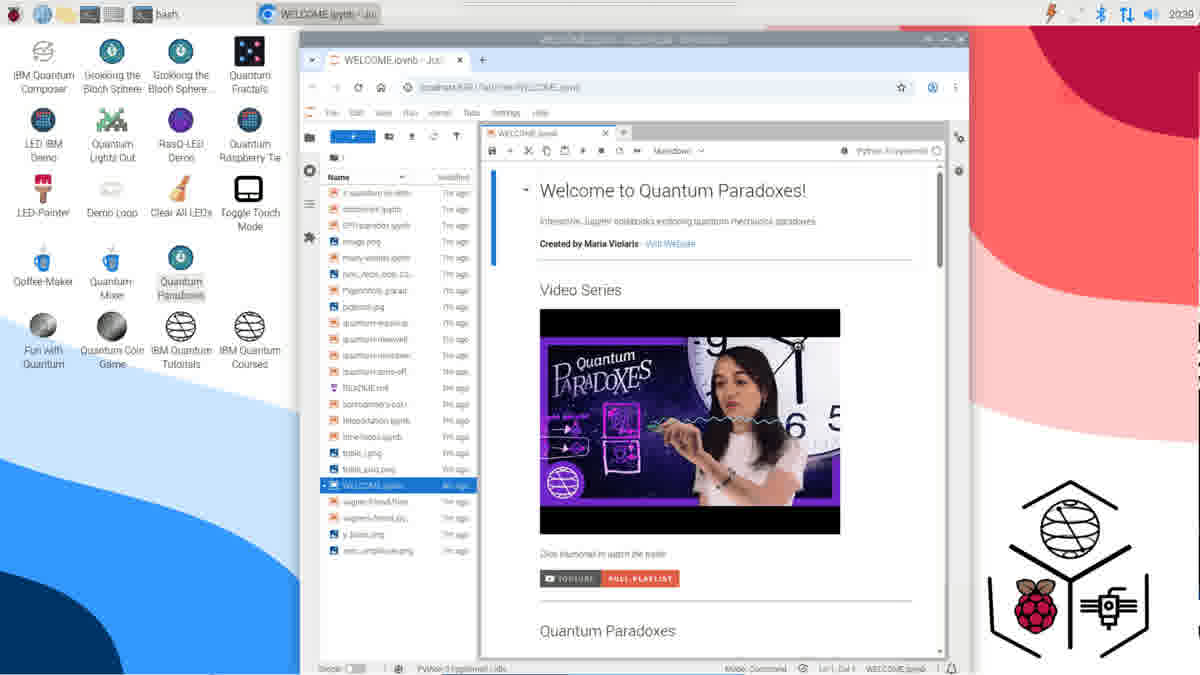Click the notebook vertical scrollbar
Screen dimensions: 1200x675
point(939,222)
